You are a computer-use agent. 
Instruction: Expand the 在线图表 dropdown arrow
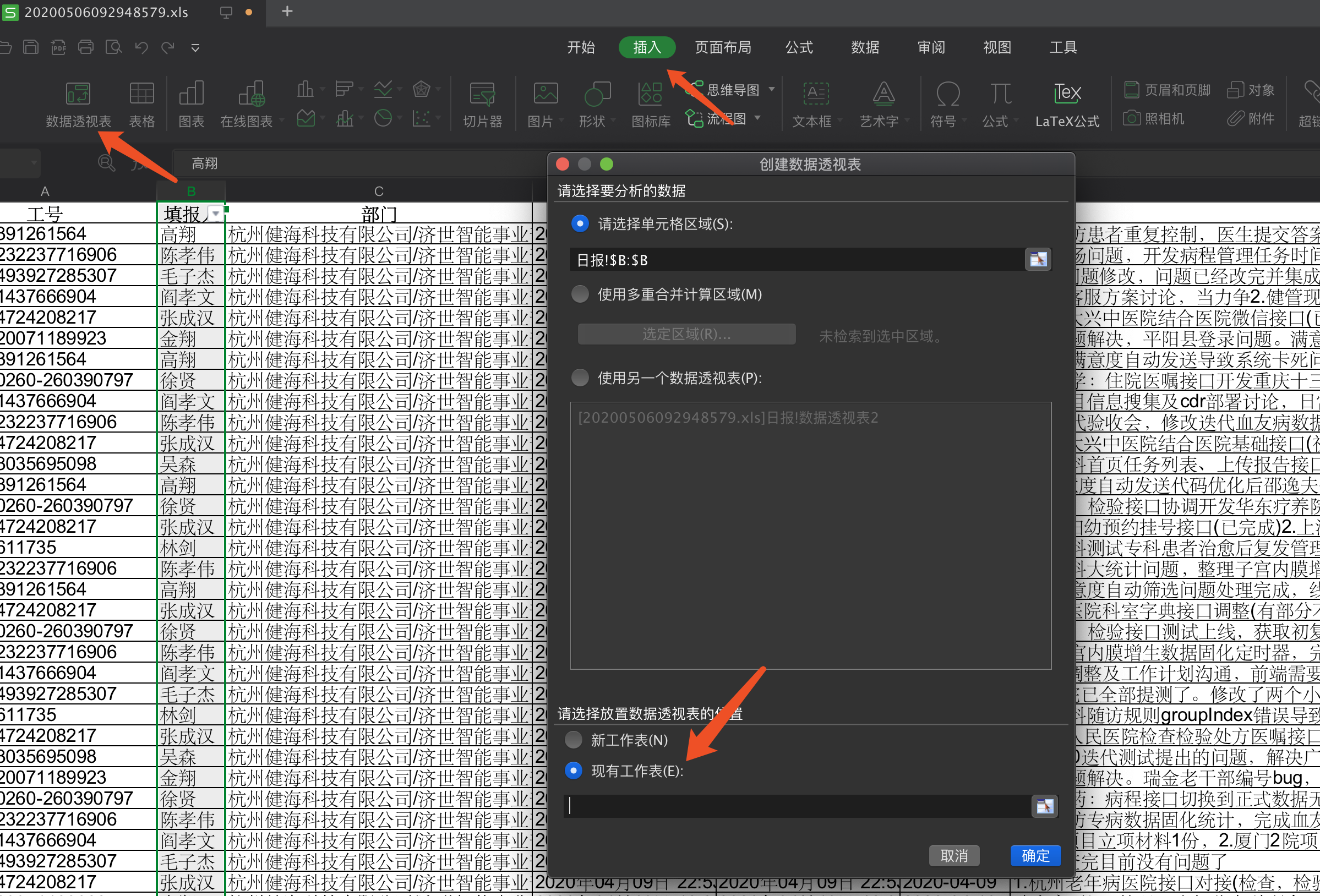[281, 120]
